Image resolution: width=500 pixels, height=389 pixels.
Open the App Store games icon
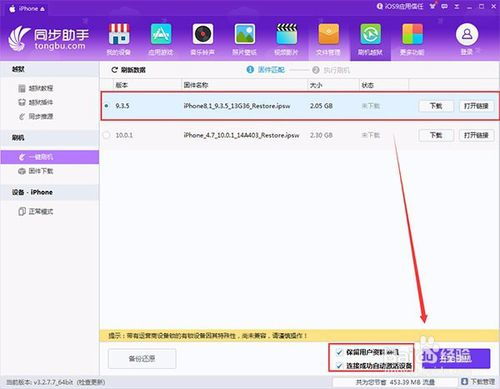click(x=161, y=34)
